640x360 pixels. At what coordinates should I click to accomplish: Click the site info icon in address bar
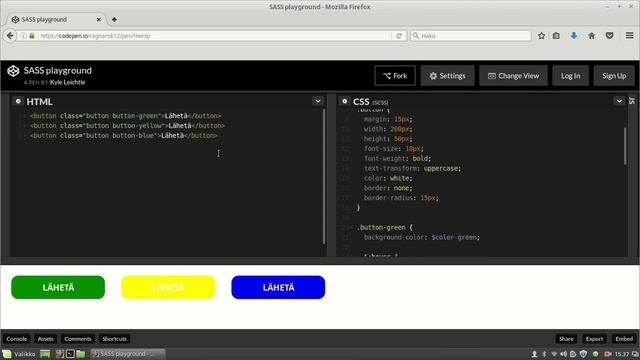(x=23, y=36)
